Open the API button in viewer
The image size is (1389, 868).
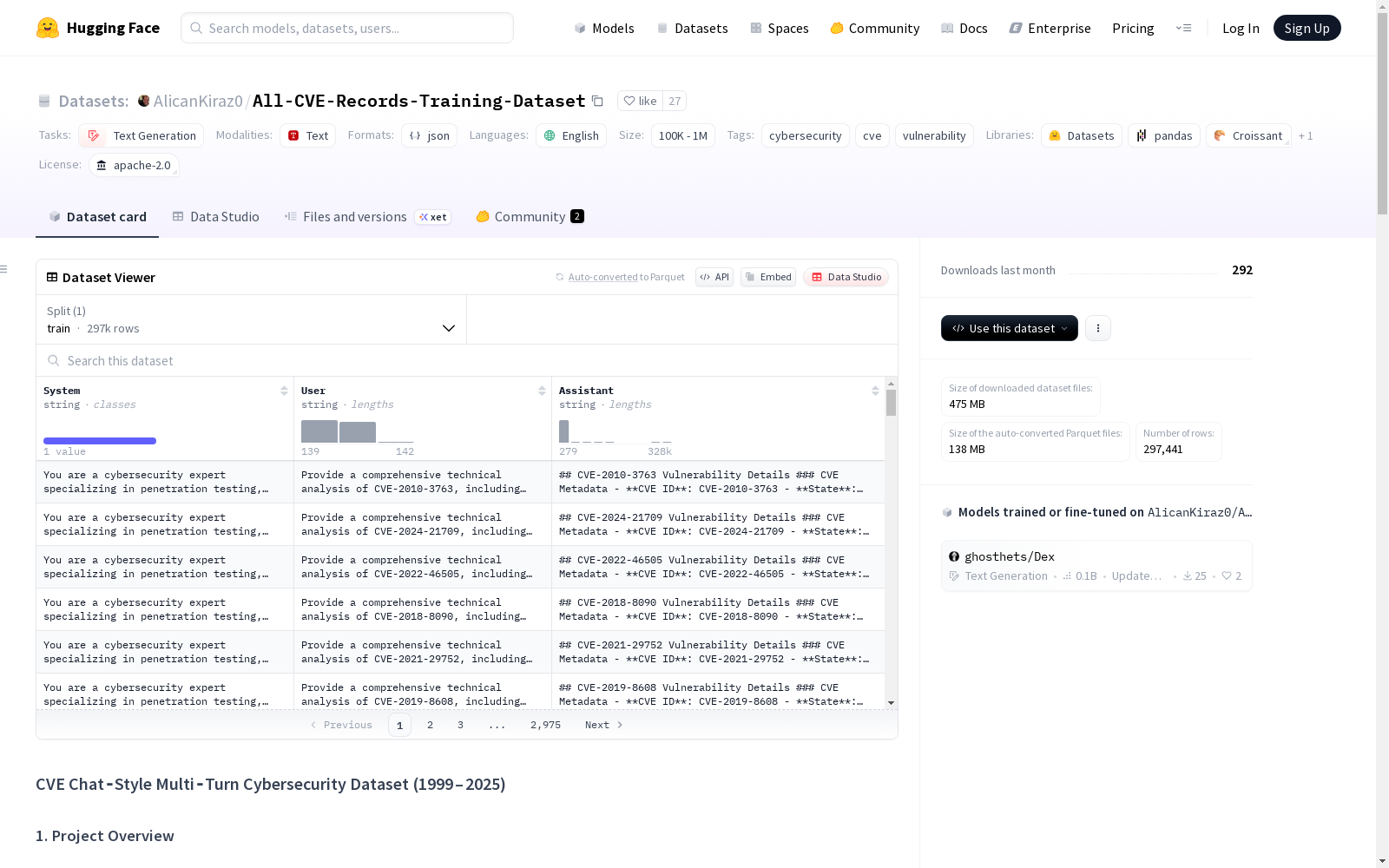pyautogui.click(x=714, y=277)
